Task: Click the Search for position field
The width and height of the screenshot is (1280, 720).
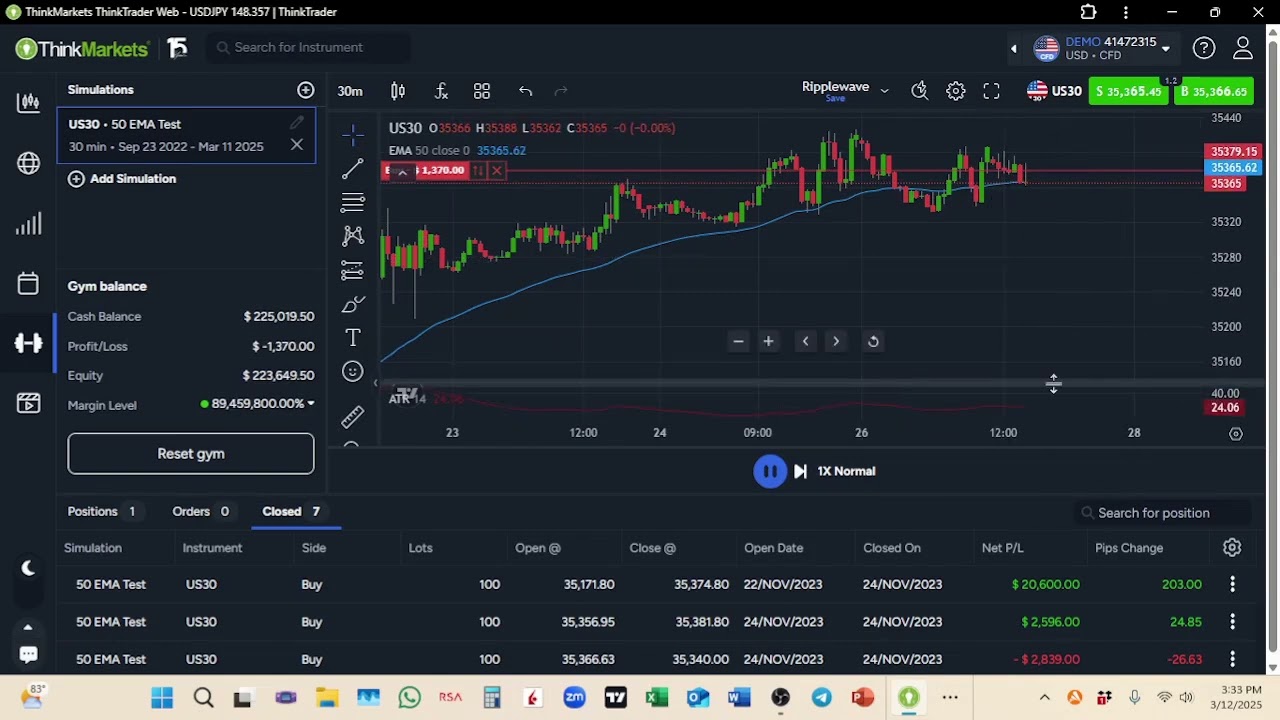Action: 1164,513
